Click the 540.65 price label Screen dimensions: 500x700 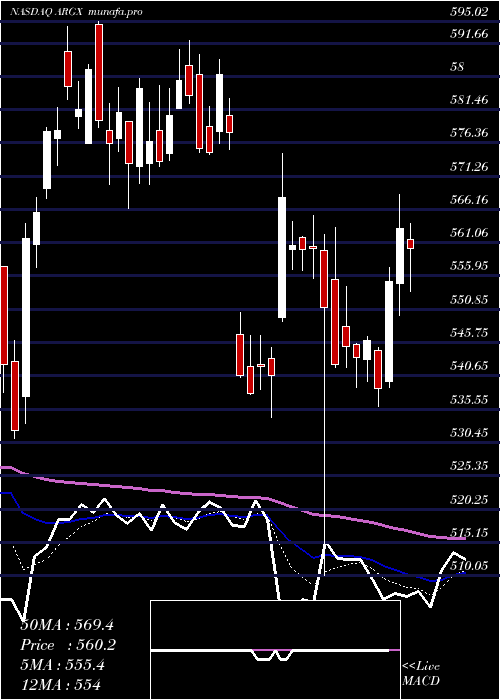pyautogui.click(x=468, y=366)
